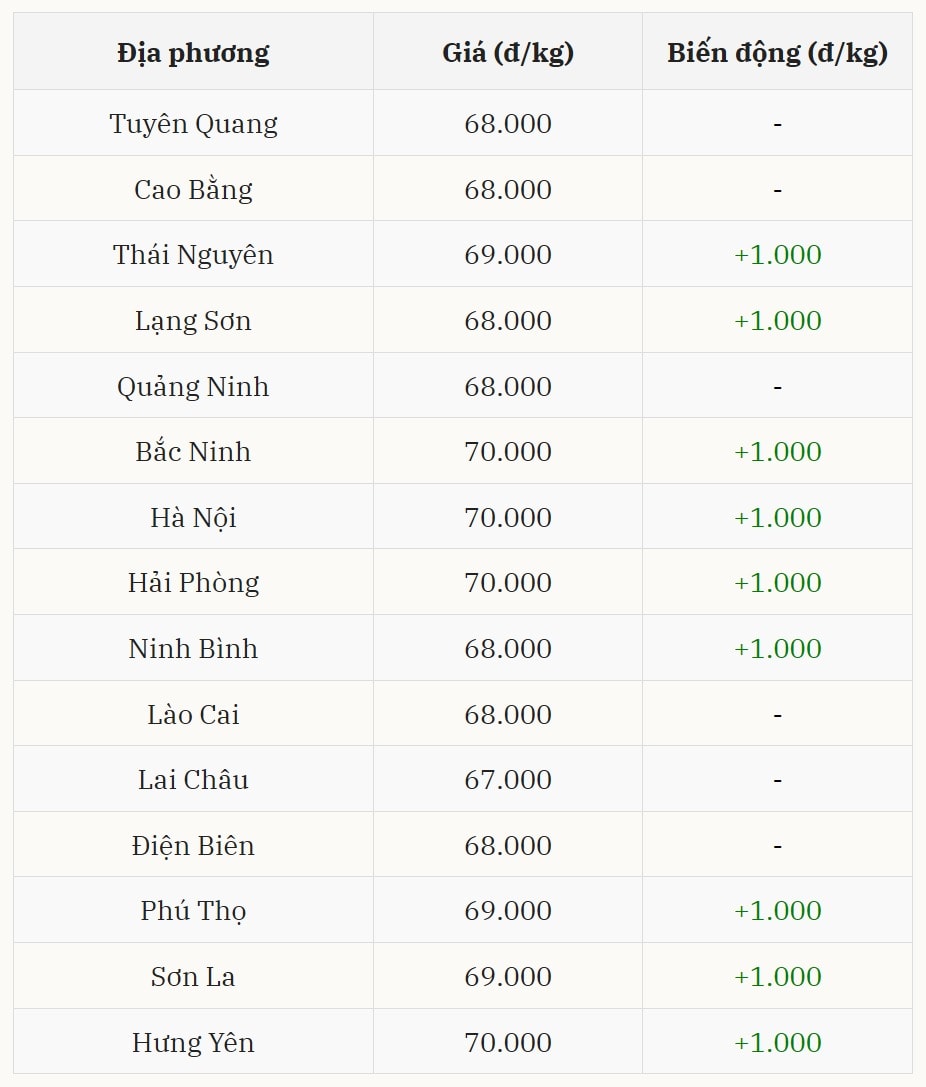Click the Địa phương column header
This screenshot has width=926, height=1087.
click(193, 53)
